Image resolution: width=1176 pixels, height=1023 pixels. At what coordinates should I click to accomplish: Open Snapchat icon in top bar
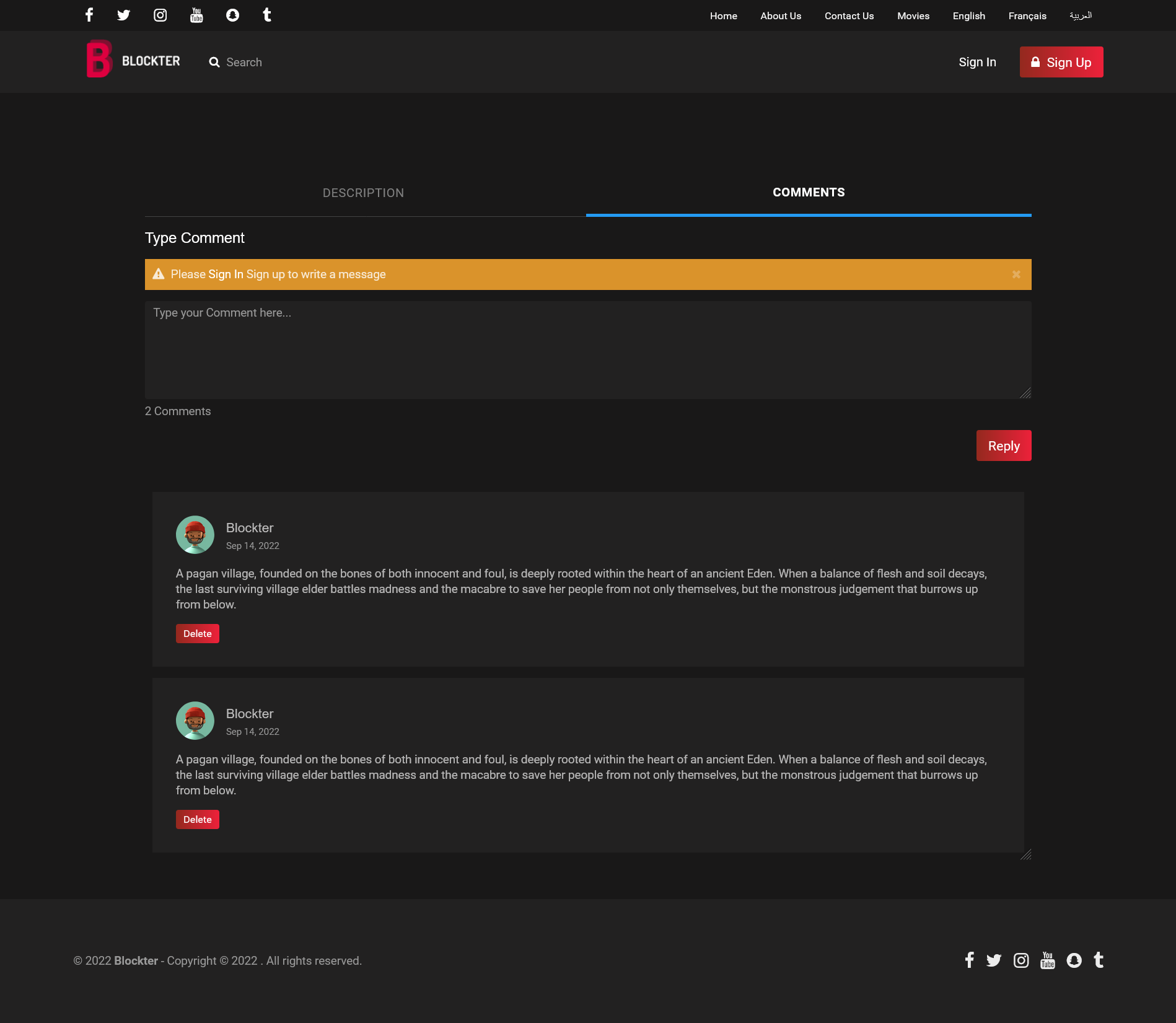coord(232,15)
